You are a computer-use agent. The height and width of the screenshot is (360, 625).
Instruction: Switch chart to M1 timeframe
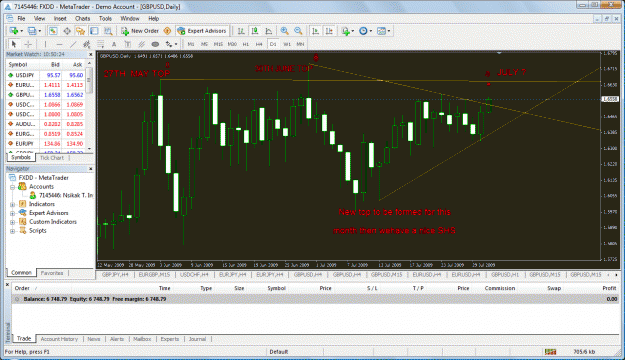(x=191, y=44)
